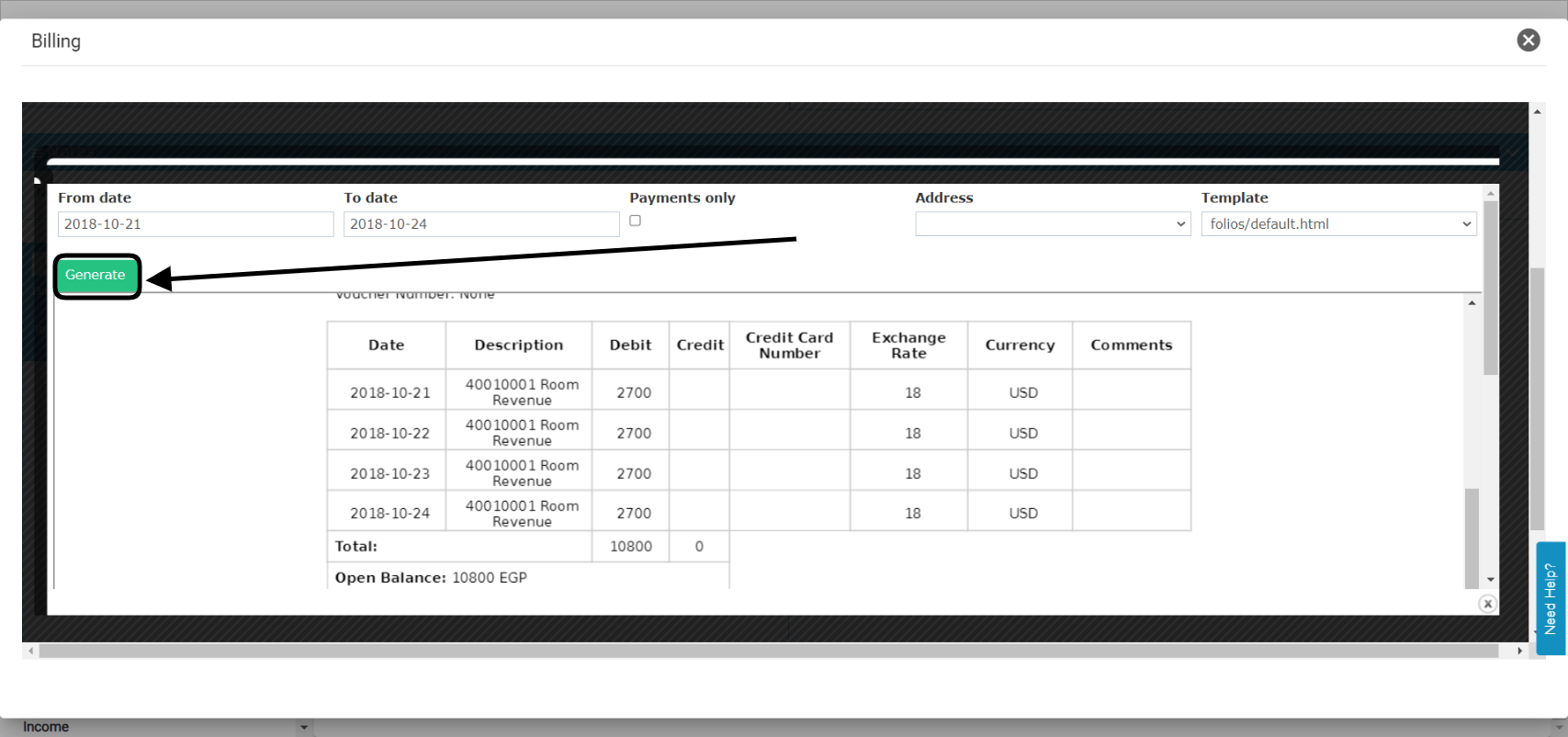Open the Need Help? side tab

pos(1551,598)
